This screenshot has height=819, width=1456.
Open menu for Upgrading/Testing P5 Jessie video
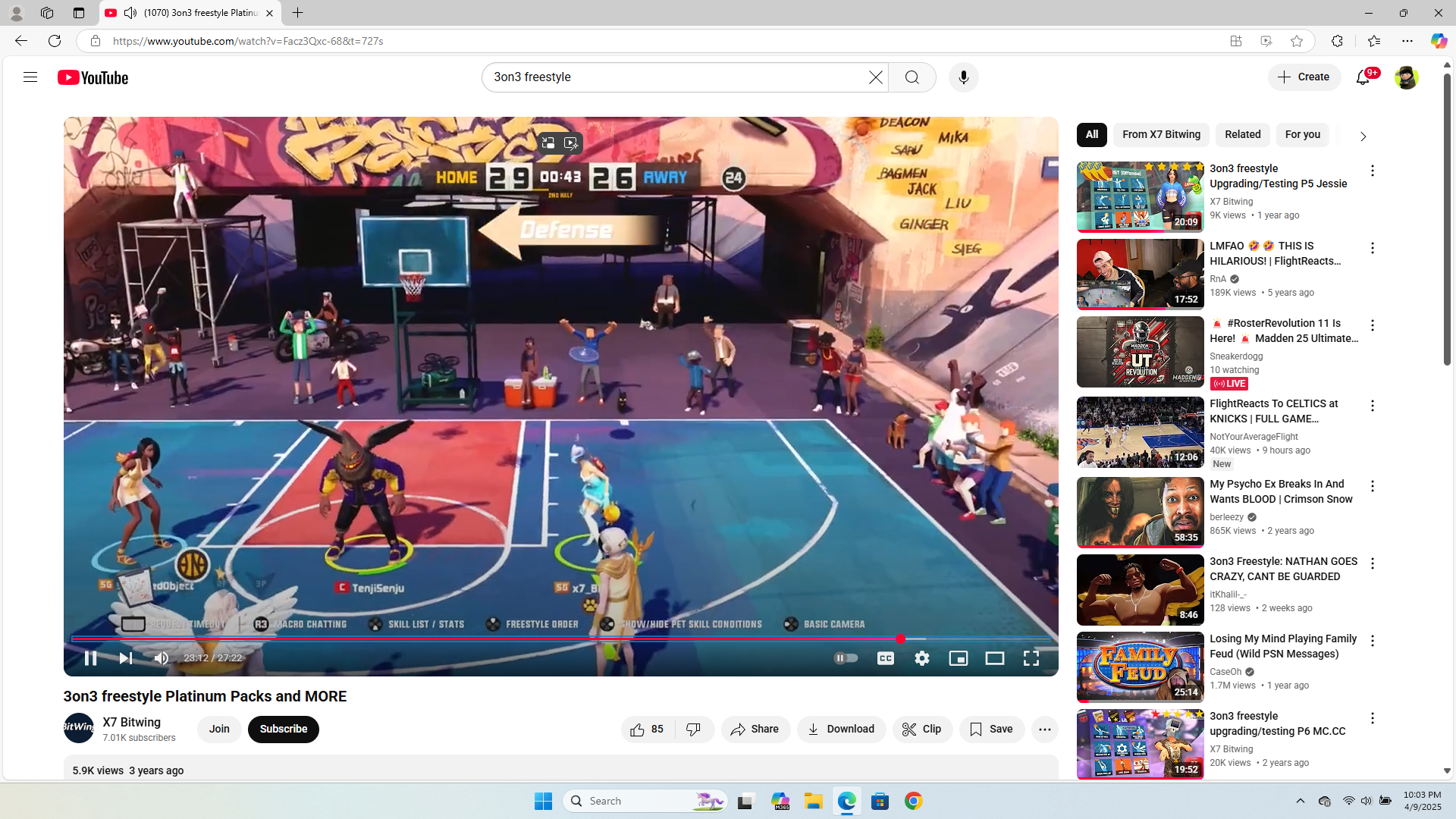pos(1373,171)
